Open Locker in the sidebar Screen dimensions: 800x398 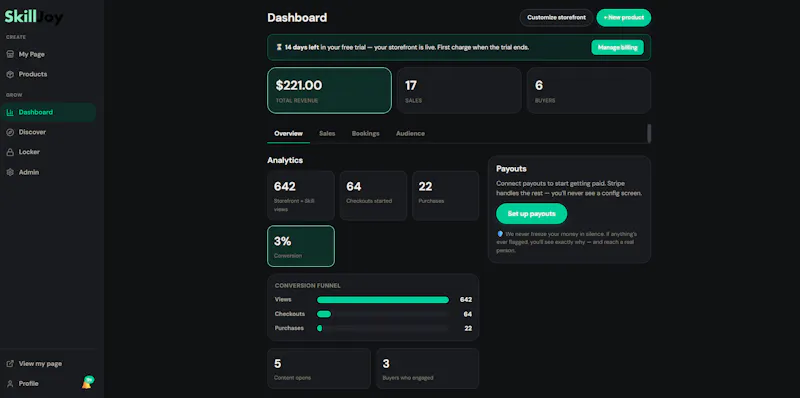click(x=48, y=152)
